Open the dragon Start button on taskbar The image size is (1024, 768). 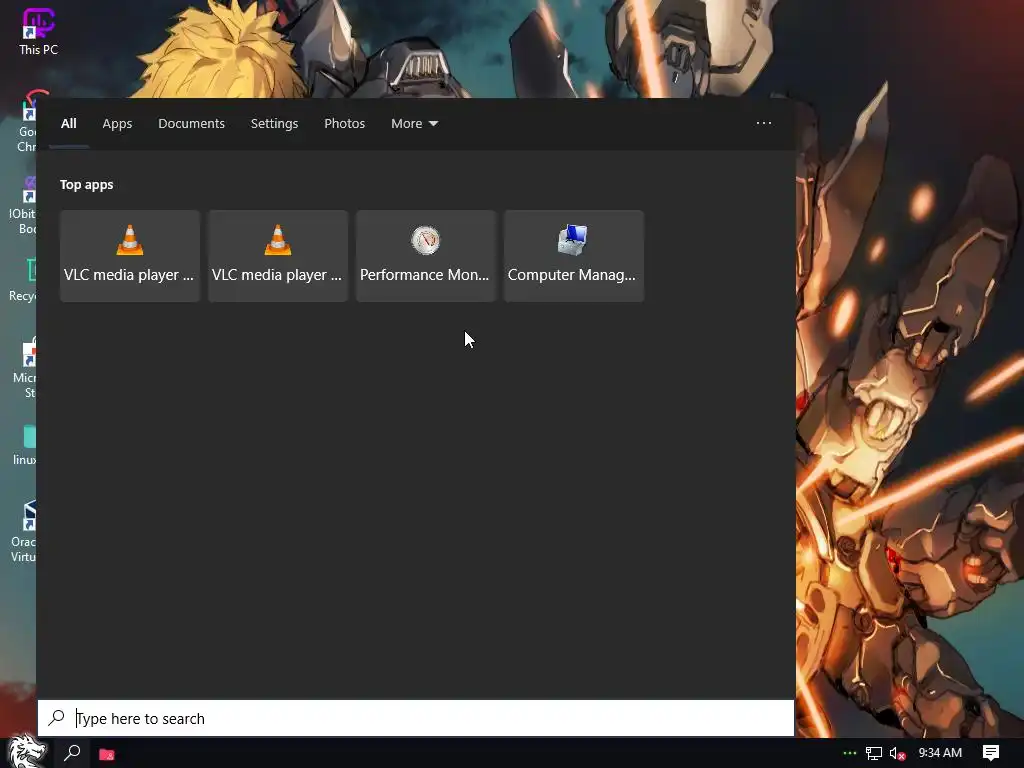[x=26, y=752]
